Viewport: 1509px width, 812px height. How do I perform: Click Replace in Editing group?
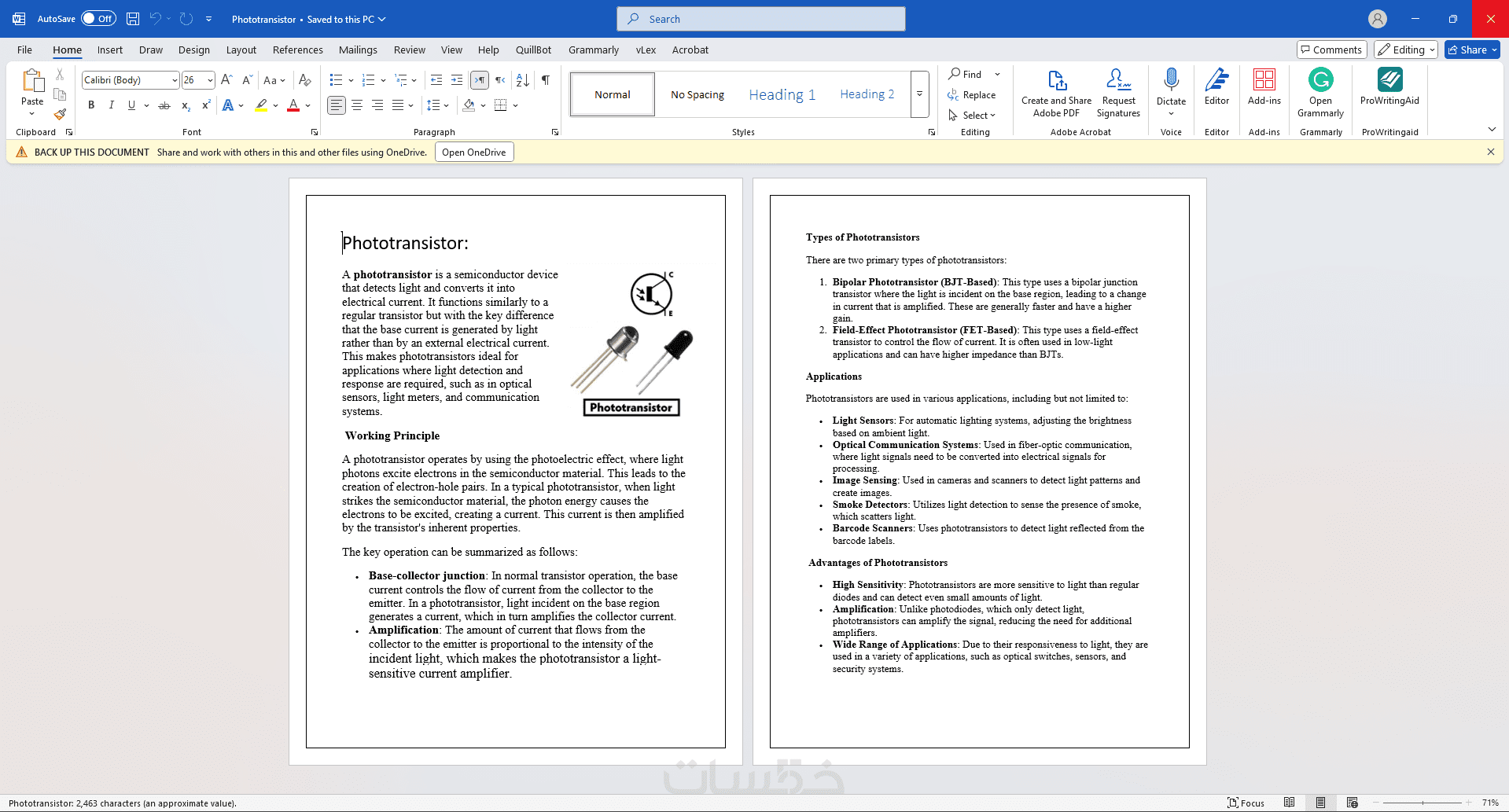(972, 94)
